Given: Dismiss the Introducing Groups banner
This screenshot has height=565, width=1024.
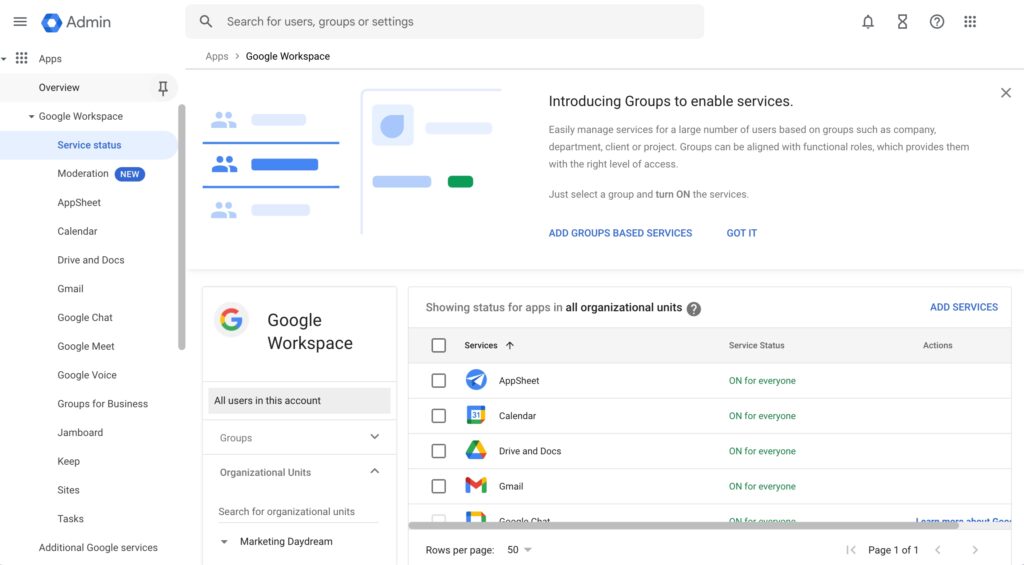Looking at the screenshot, I should tap(1006, 93).
